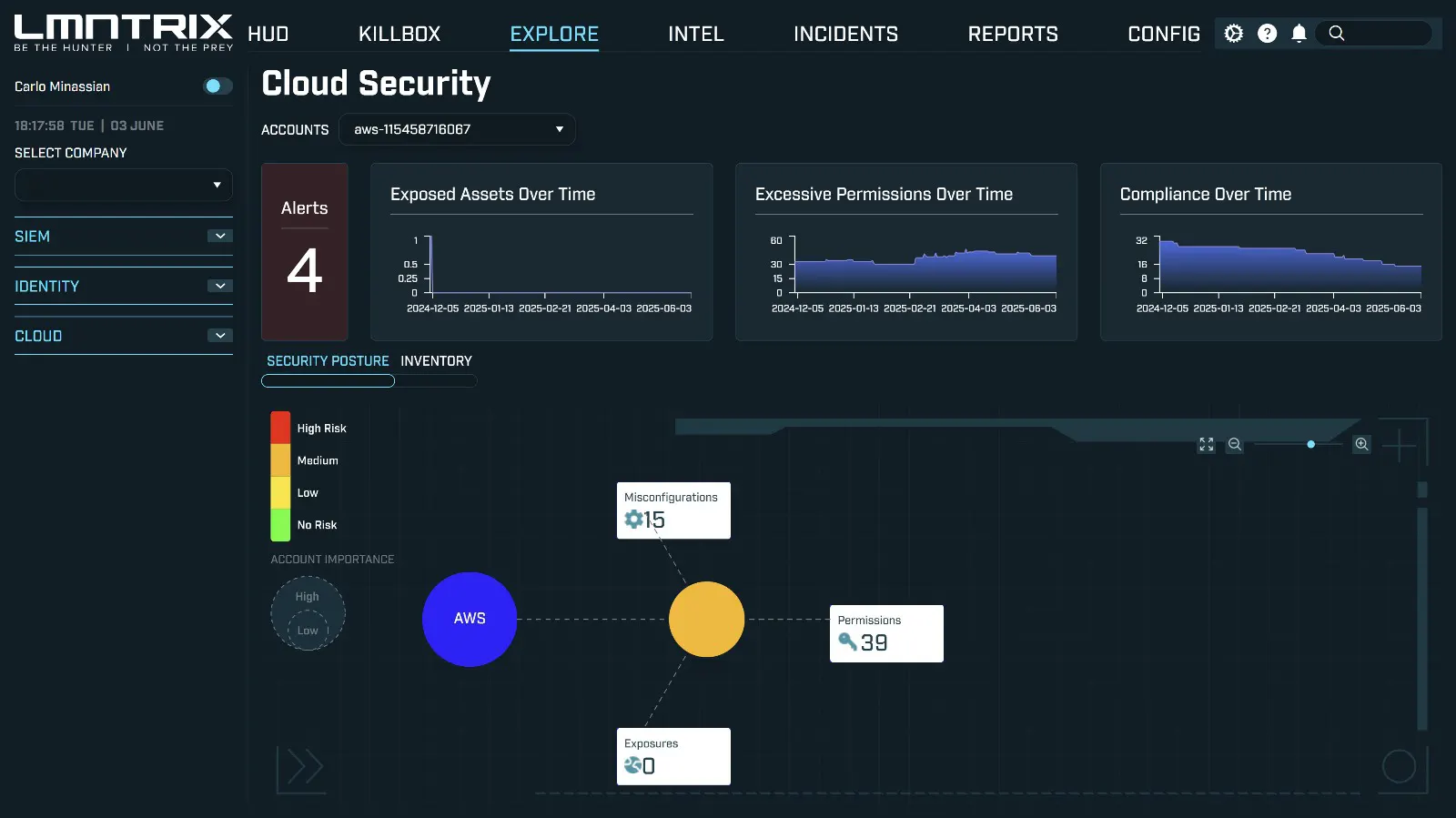
Task: Click the double-chevron expand panel icon
Action: point(305,766)
